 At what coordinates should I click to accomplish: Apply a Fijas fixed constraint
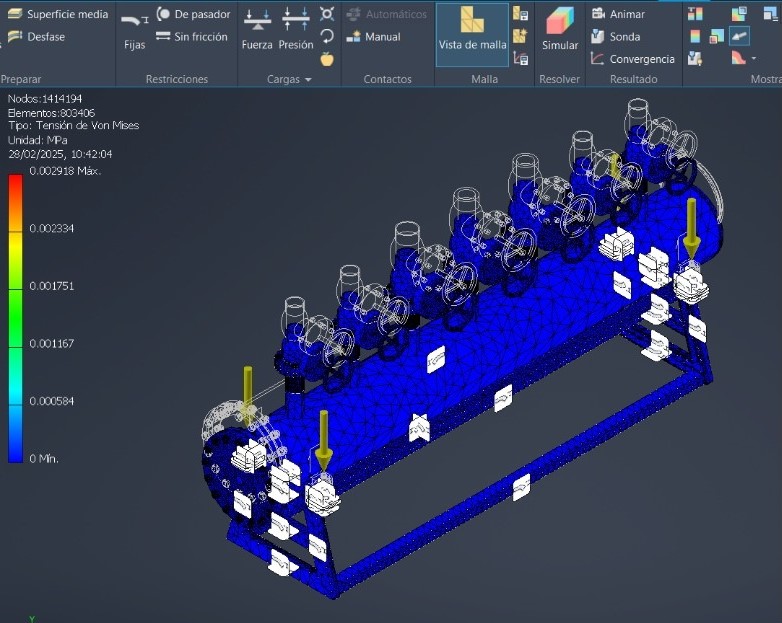134,30
